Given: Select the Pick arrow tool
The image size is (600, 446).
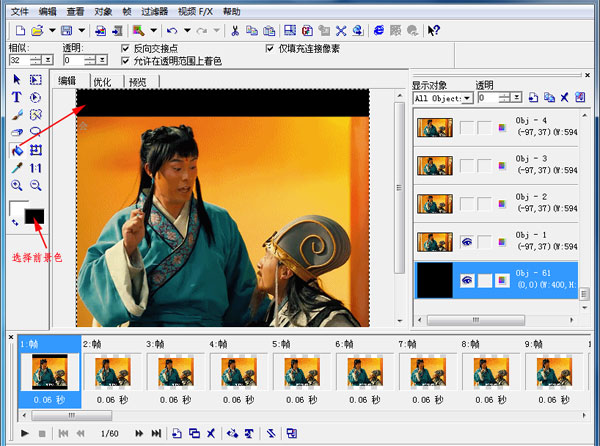Looking at the screenshot, I should [16, 80].
